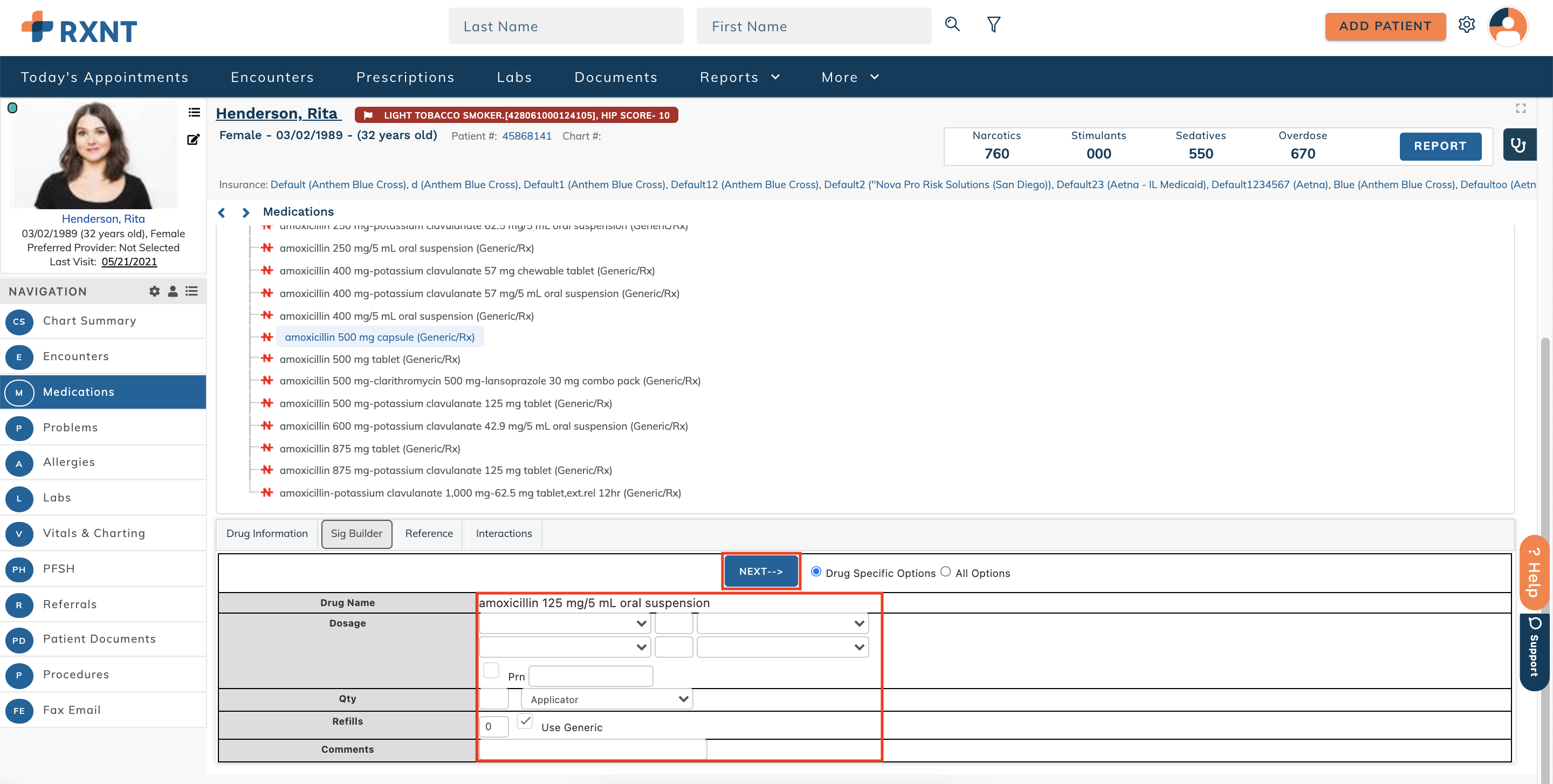Go forward with the right chevron
1553x784 pixels.
point(245,212)
